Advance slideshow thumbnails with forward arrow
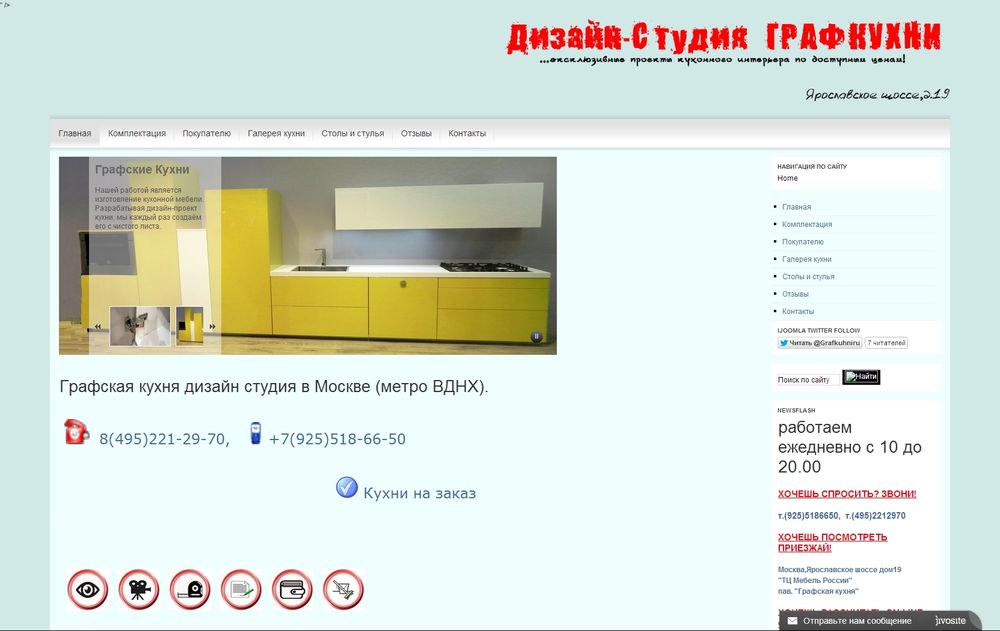Viewport: 1000px width, 631px height. click(212, 327)
